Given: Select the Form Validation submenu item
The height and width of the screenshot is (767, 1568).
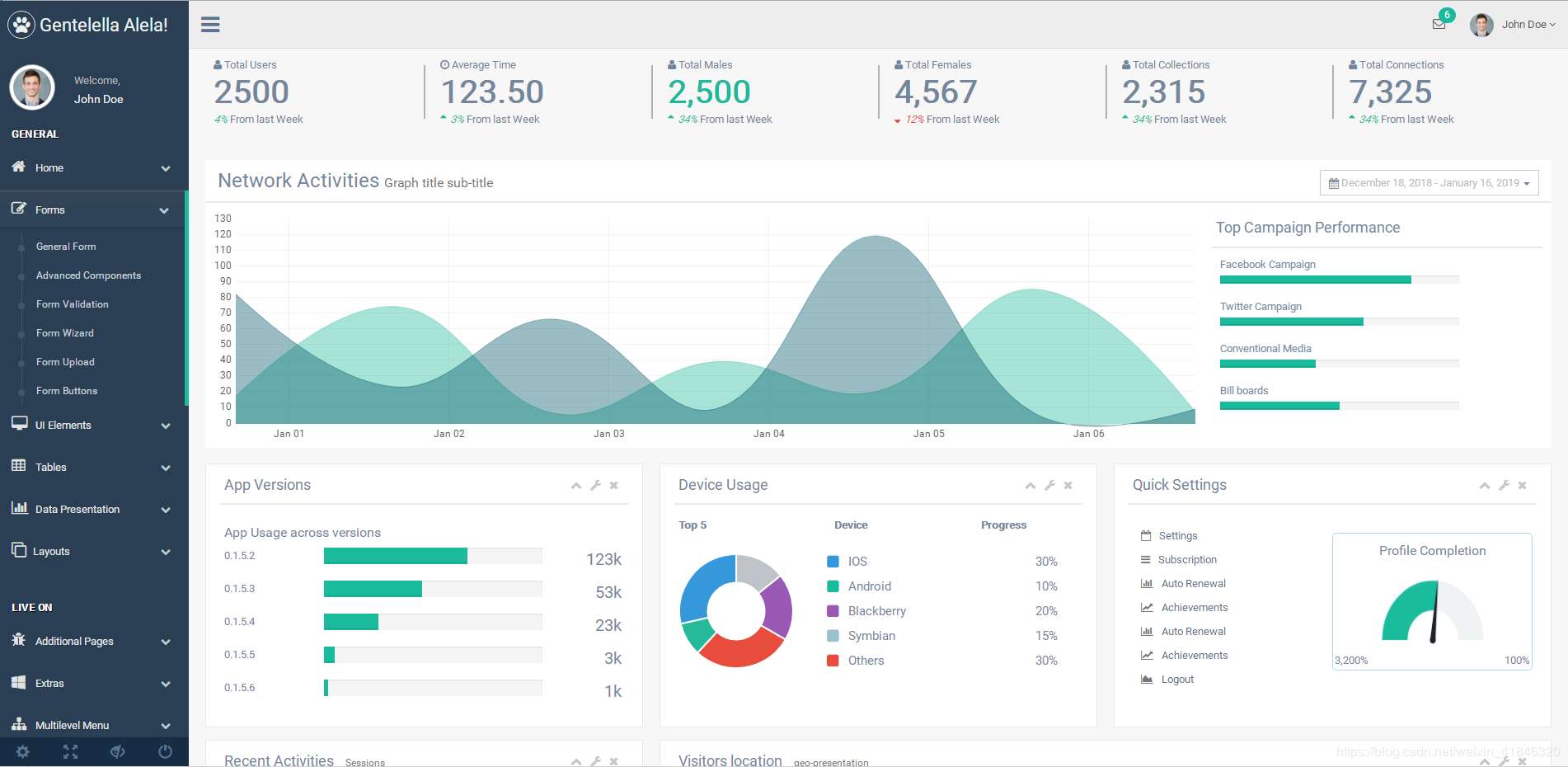Looking at the screenshot, I should [x=73, y=304].
